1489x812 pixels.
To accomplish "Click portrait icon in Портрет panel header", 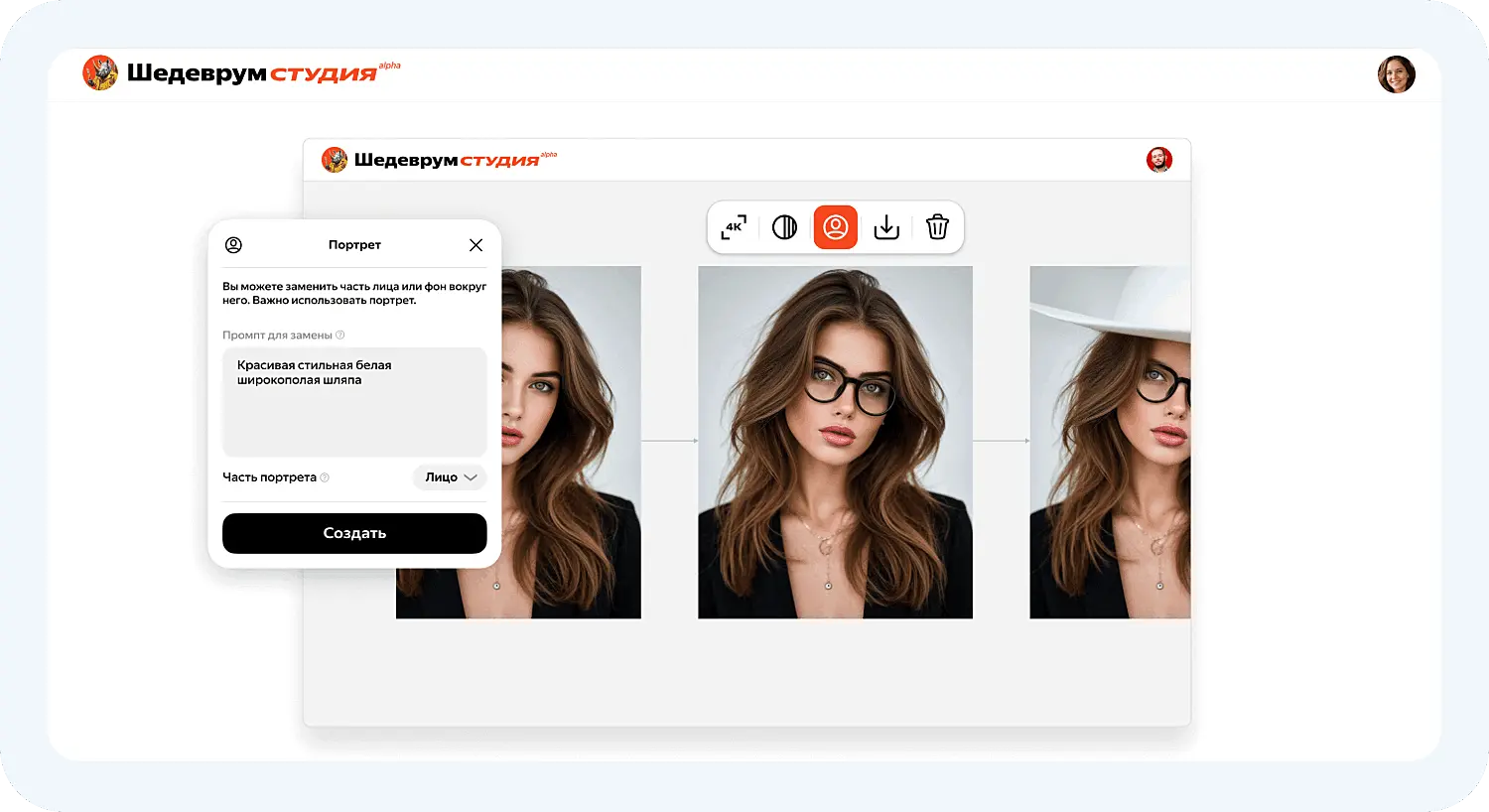I will [x=233, y=245].
